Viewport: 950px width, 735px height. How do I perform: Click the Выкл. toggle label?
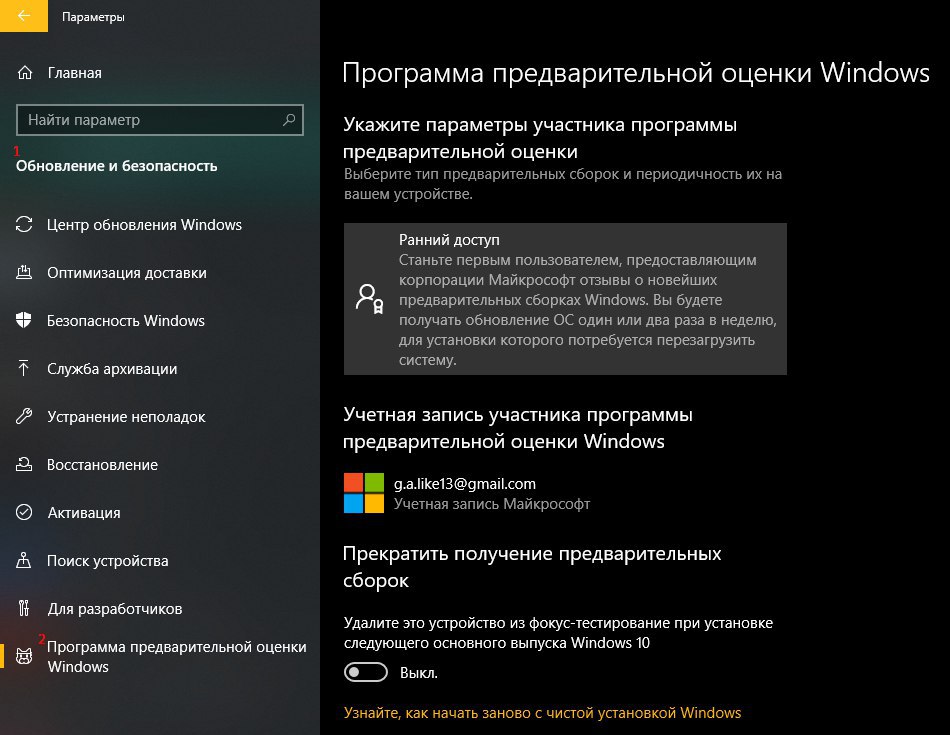(419, 673)
